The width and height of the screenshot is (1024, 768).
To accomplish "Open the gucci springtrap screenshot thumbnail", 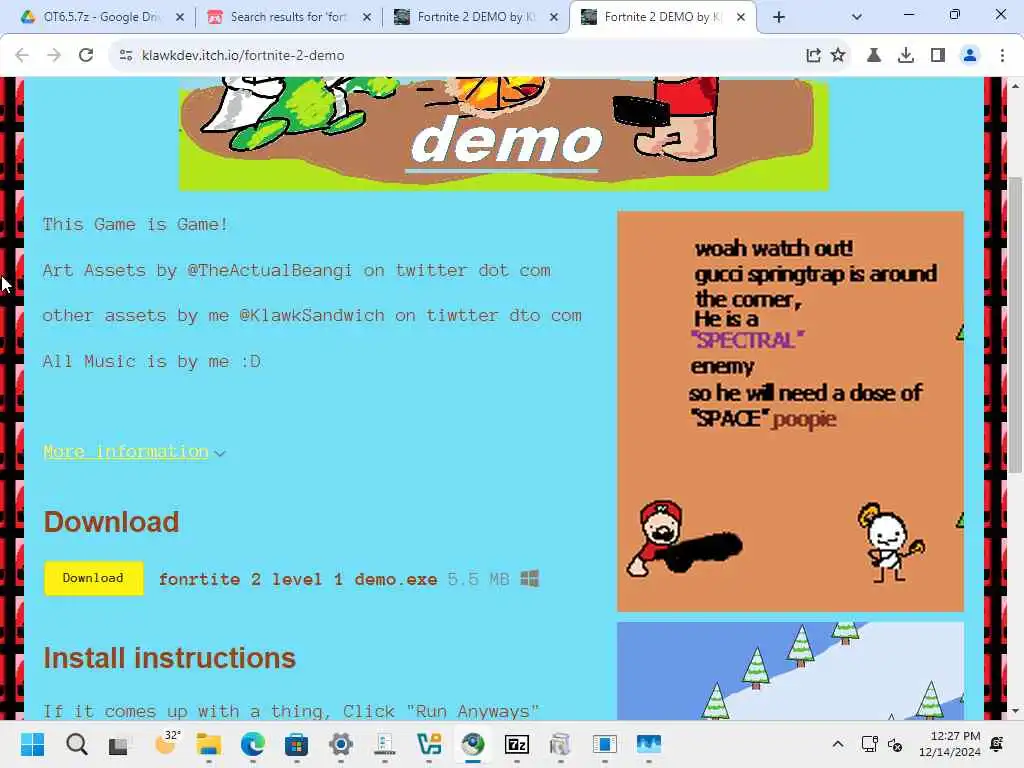I will 790,411.
